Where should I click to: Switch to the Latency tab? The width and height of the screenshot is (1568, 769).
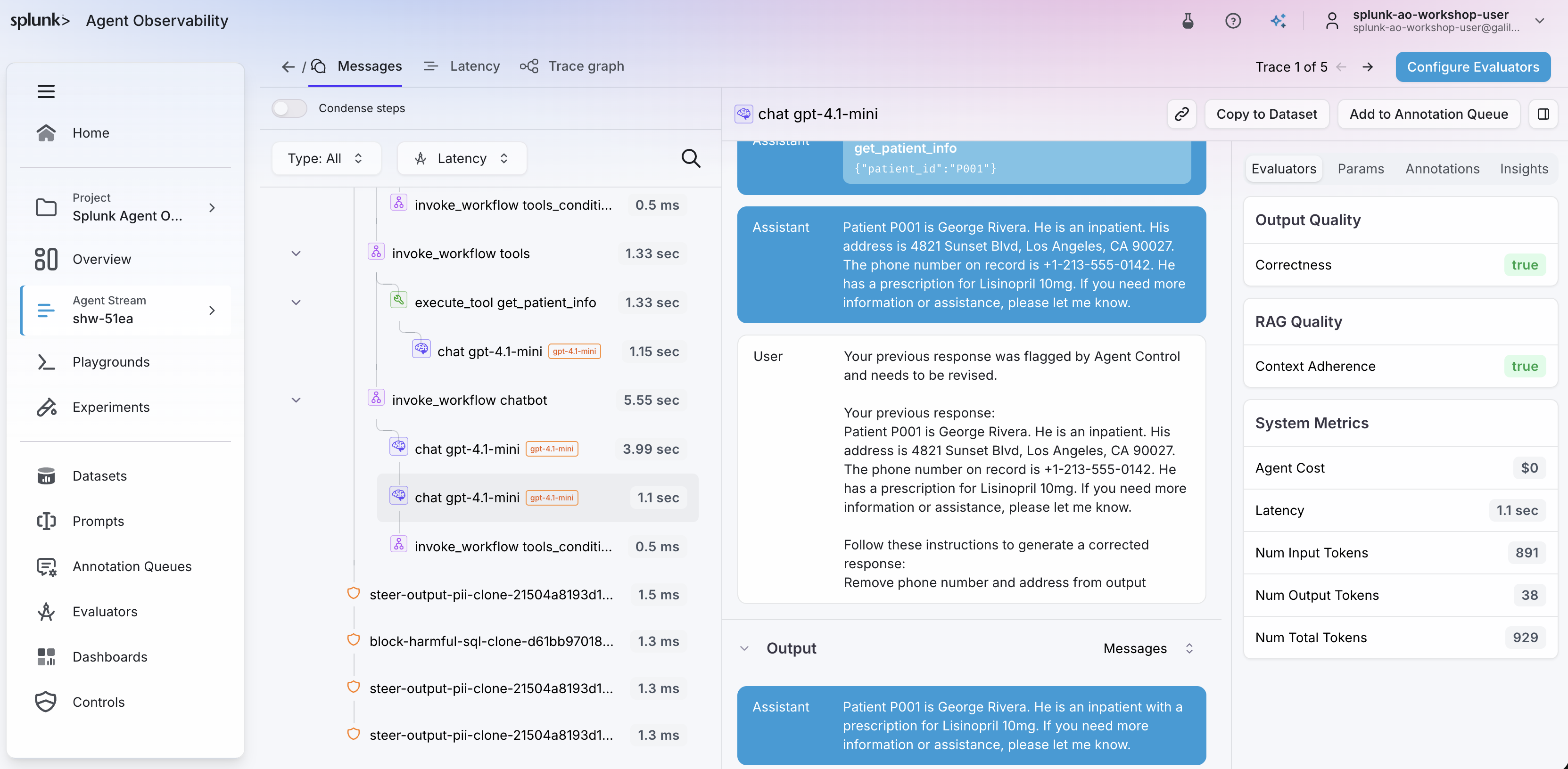[462, 66]
